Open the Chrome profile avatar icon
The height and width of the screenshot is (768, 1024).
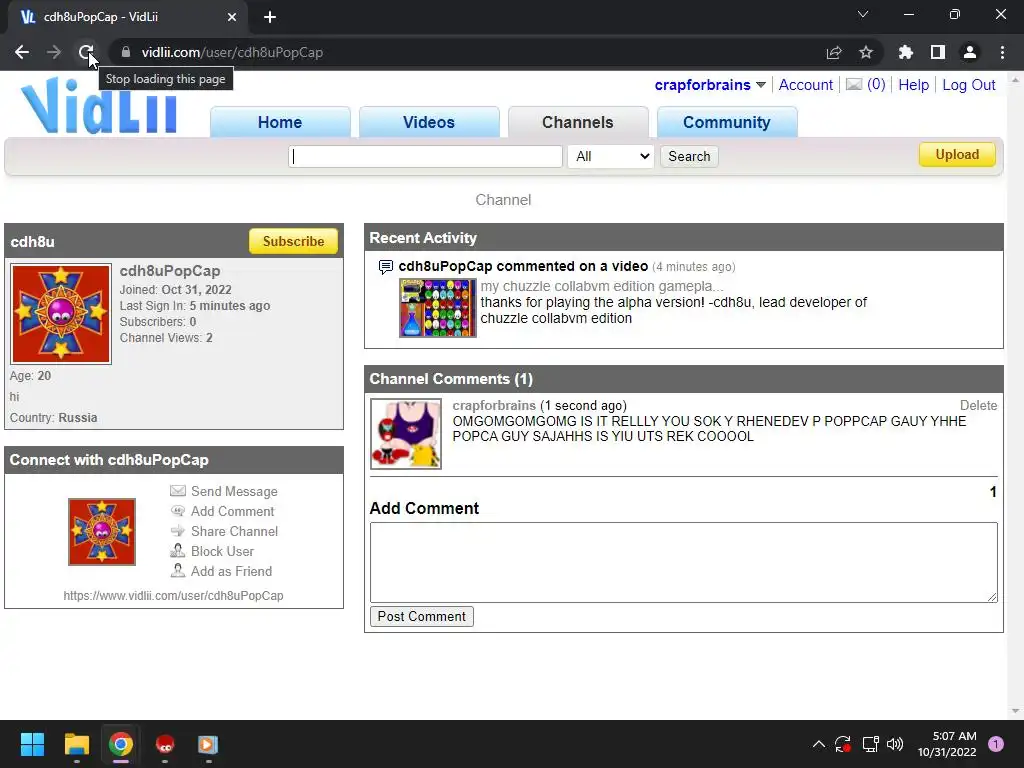click(x=970, y=52)
